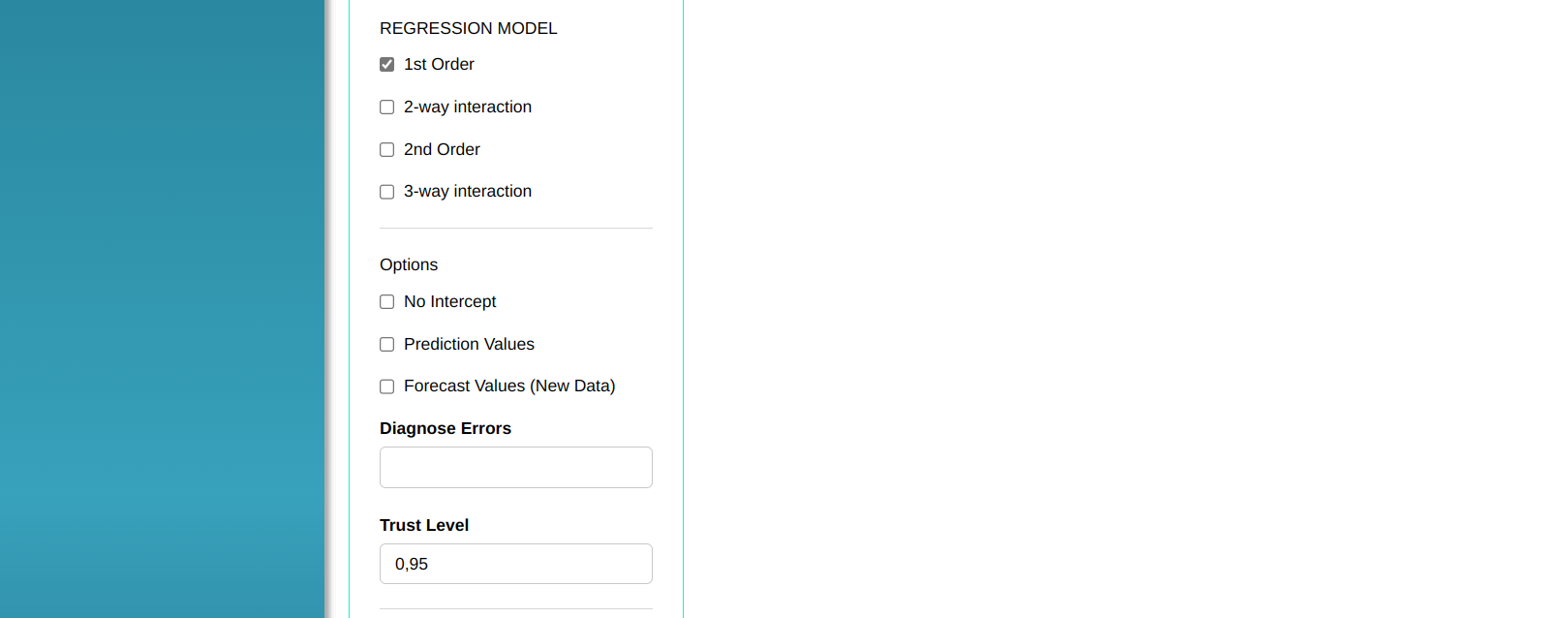Click the "Forecast Values (New Data)" label text

pos(509,386)
